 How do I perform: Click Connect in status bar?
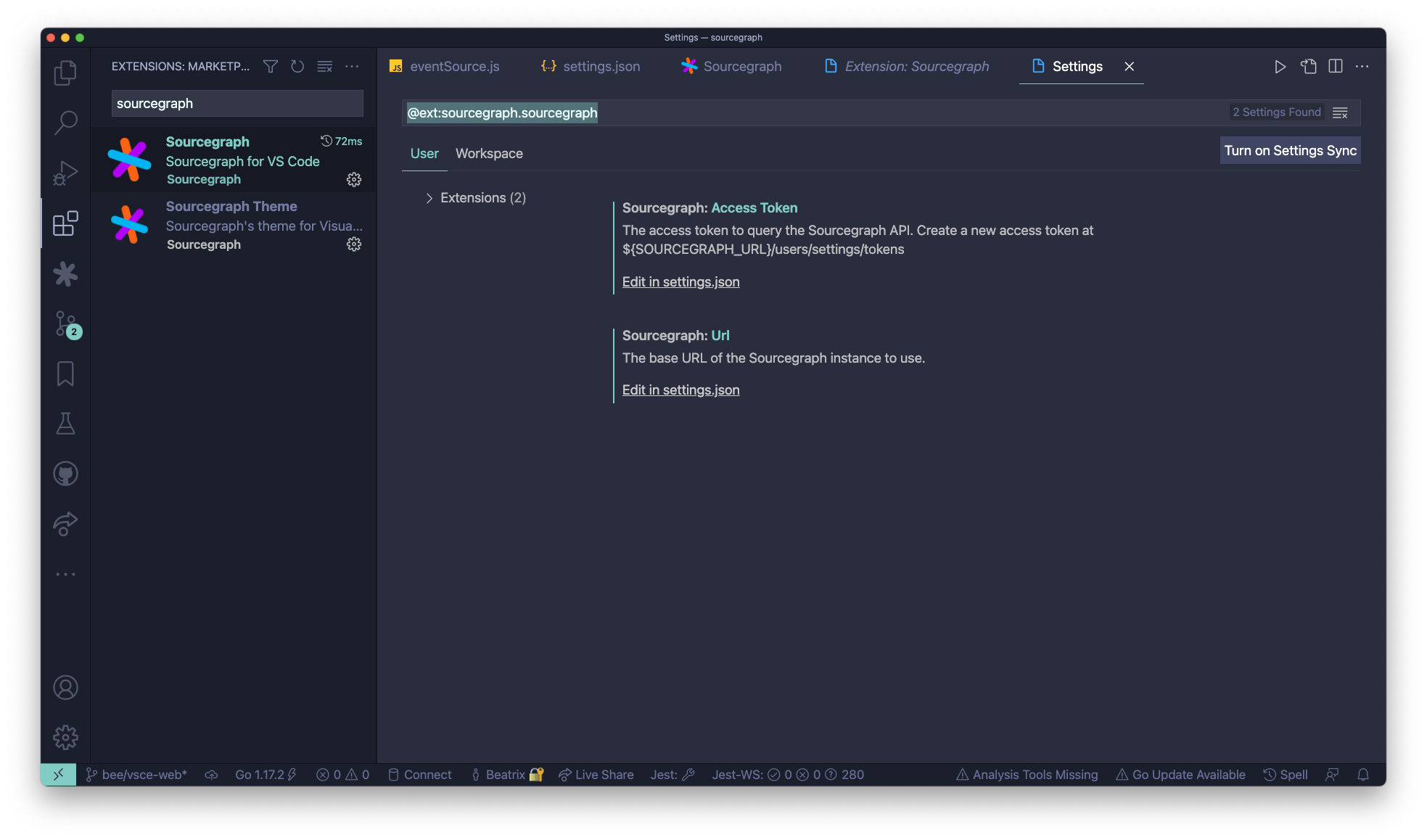(420, 775)
